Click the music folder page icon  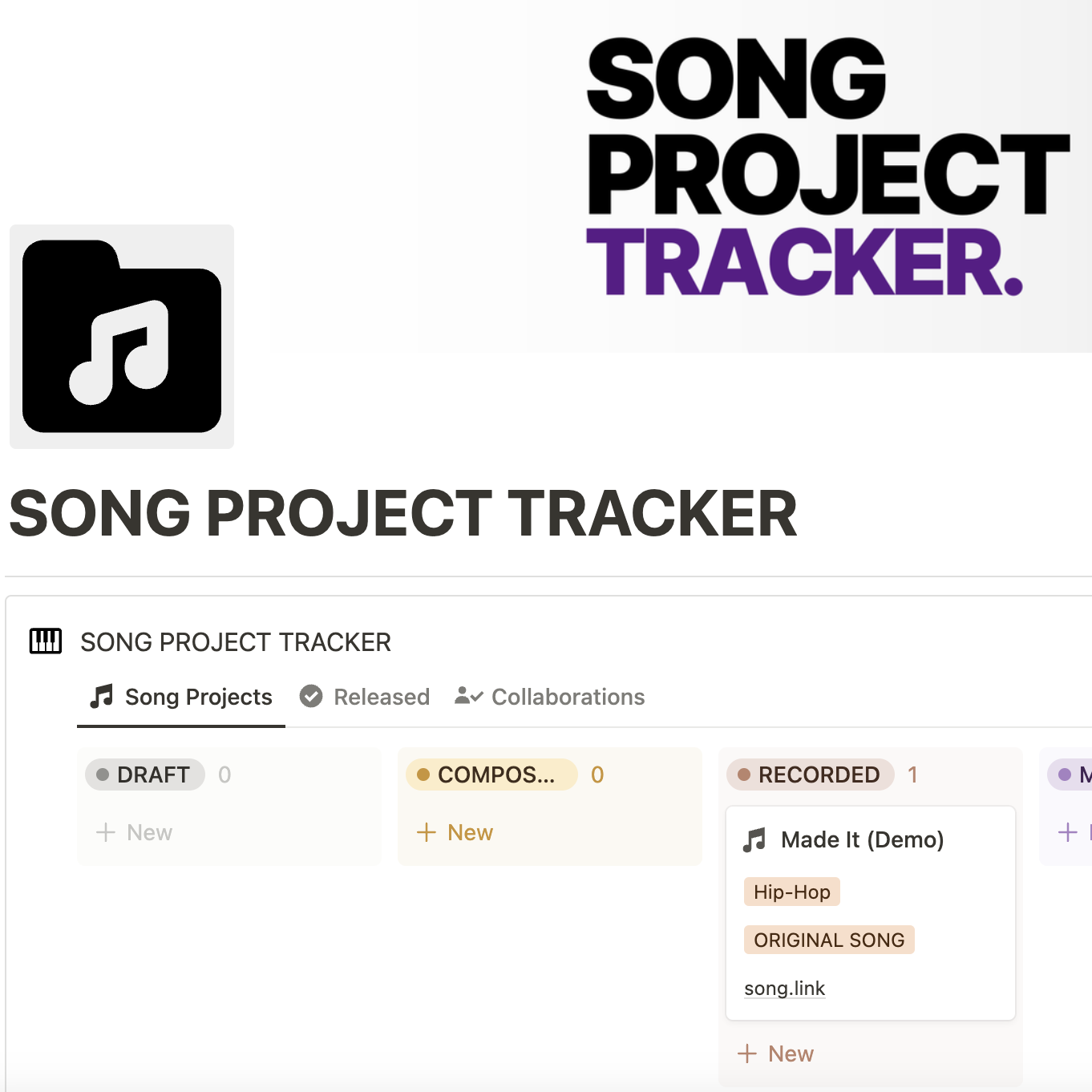pyautogui.click(x=121, y=336)
